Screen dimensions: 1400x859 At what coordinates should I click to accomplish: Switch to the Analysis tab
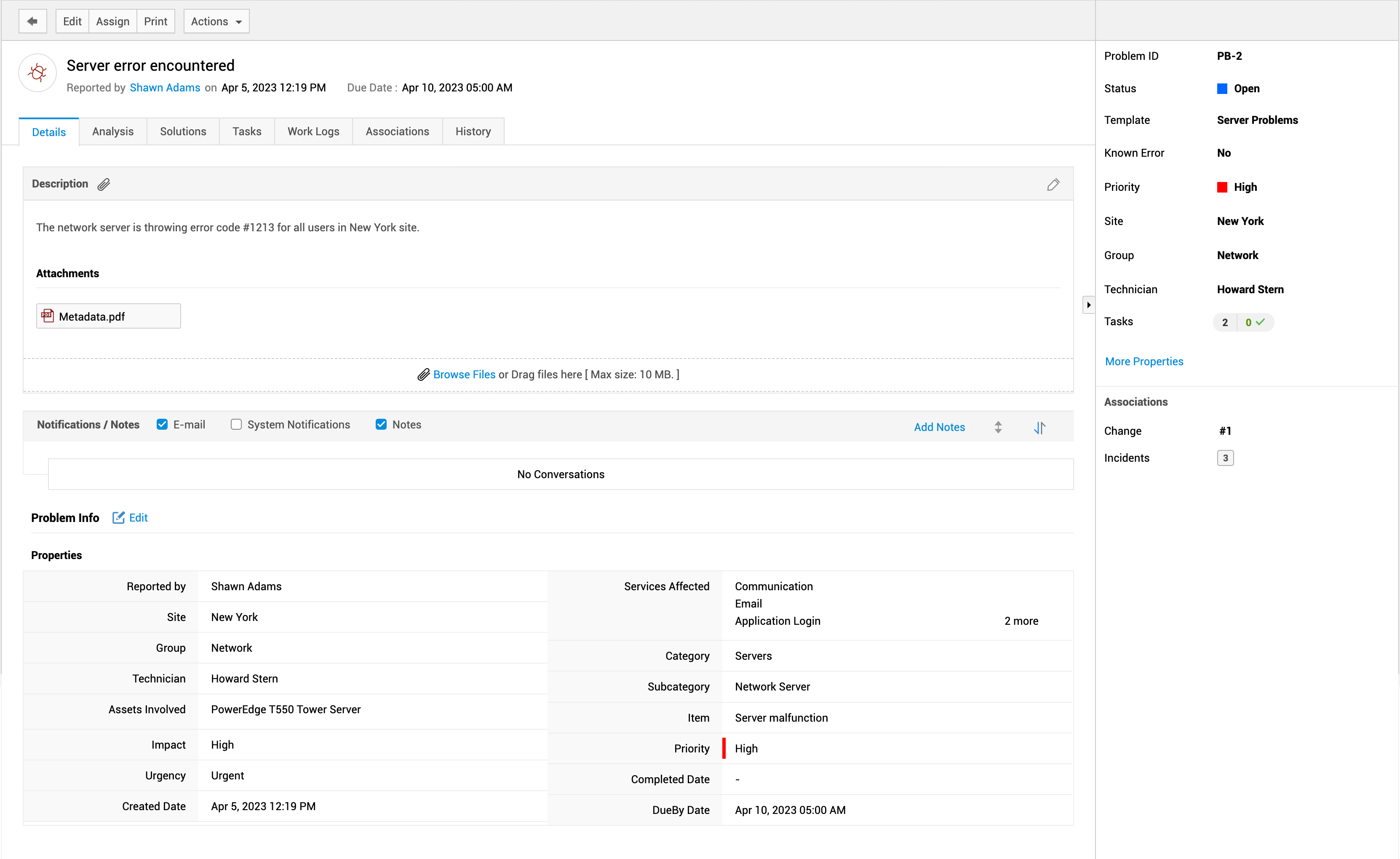point(112,131)
